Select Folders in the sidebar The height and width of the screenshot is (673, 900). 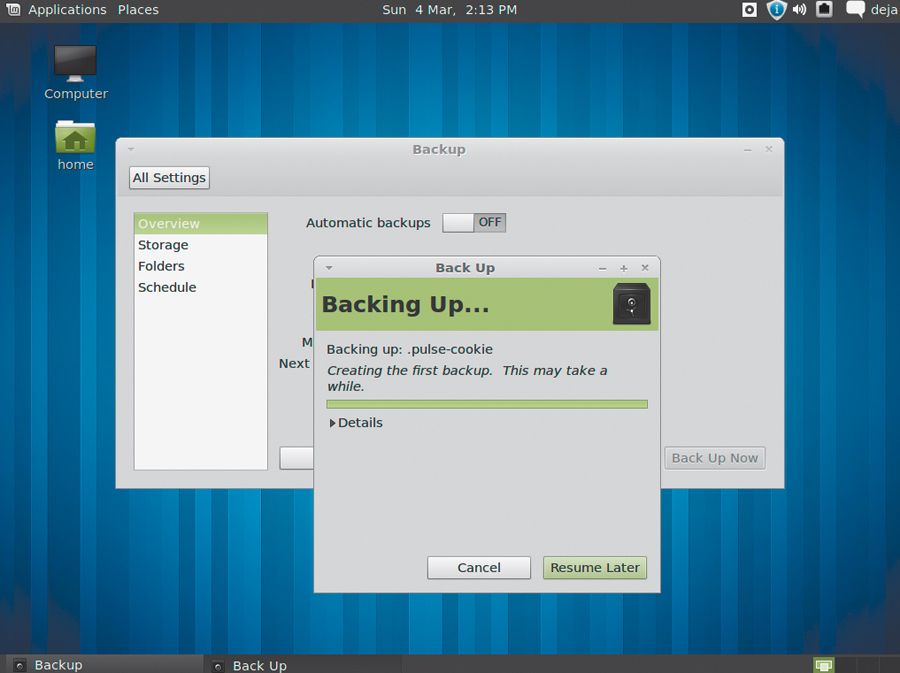pos(161,266)
